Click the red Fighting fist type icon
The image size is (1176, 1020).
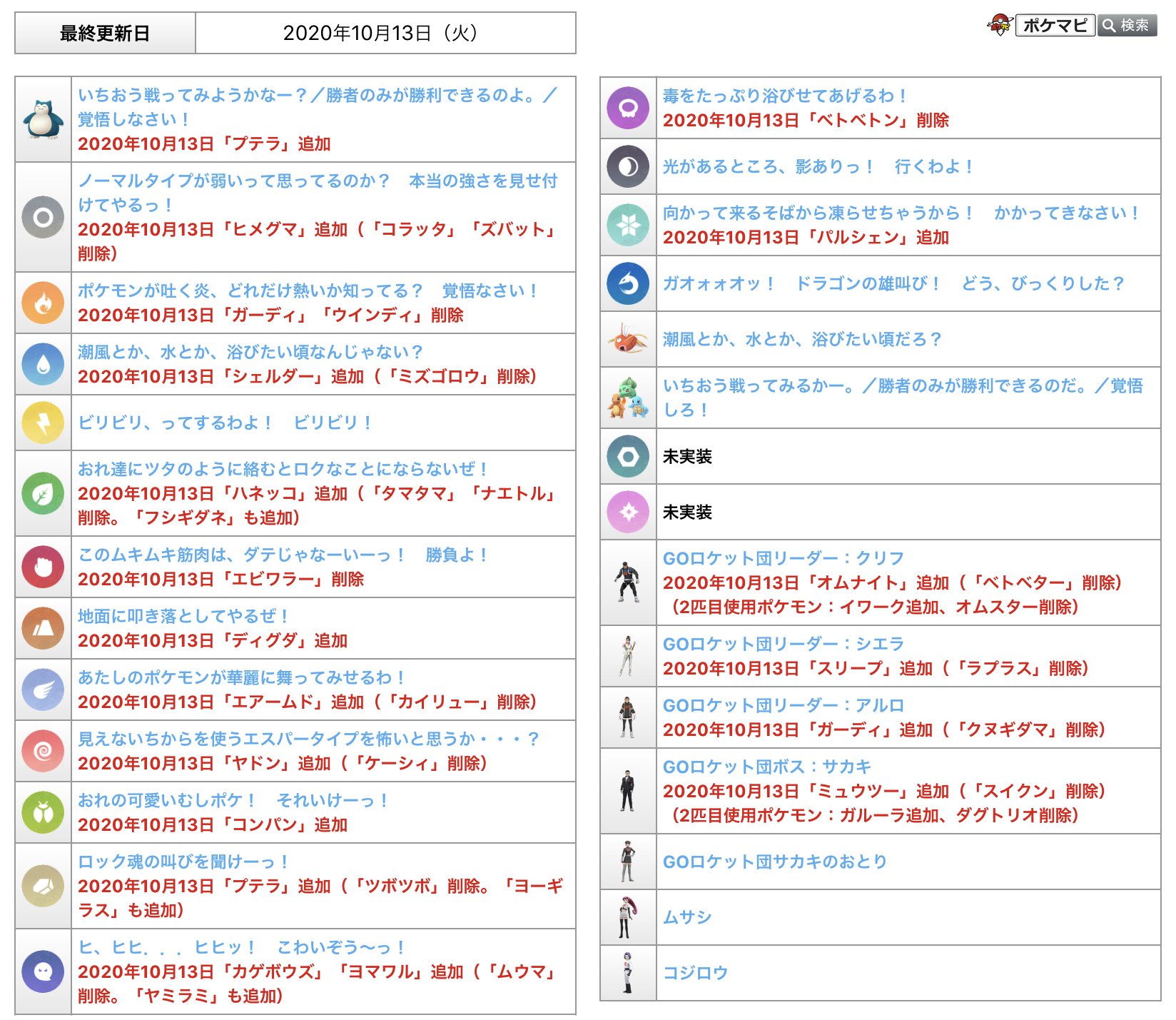click(43, 567)
